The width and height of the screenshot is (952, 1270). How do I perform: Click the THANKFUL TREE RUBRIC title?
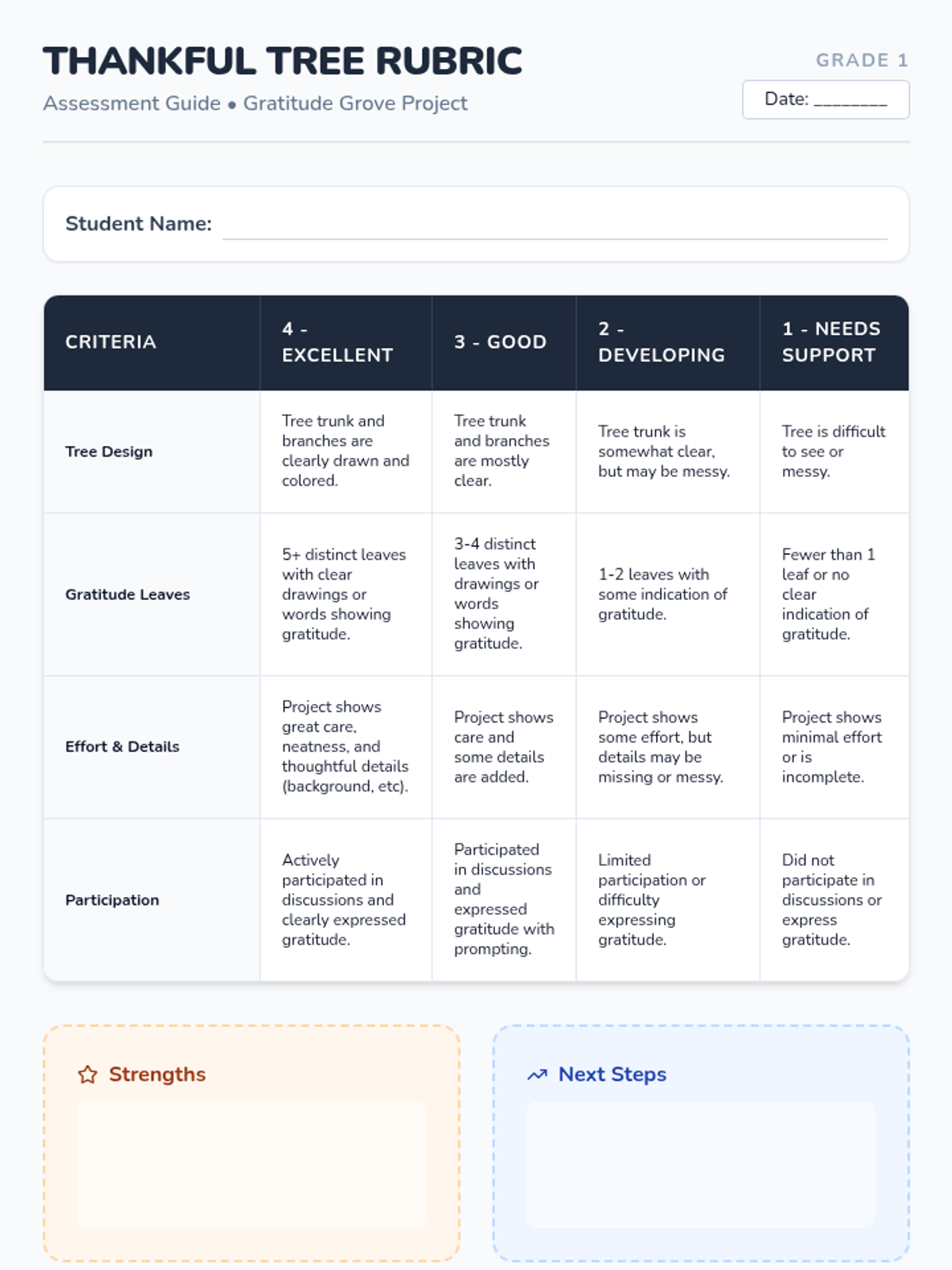click(x=282, y=61)
